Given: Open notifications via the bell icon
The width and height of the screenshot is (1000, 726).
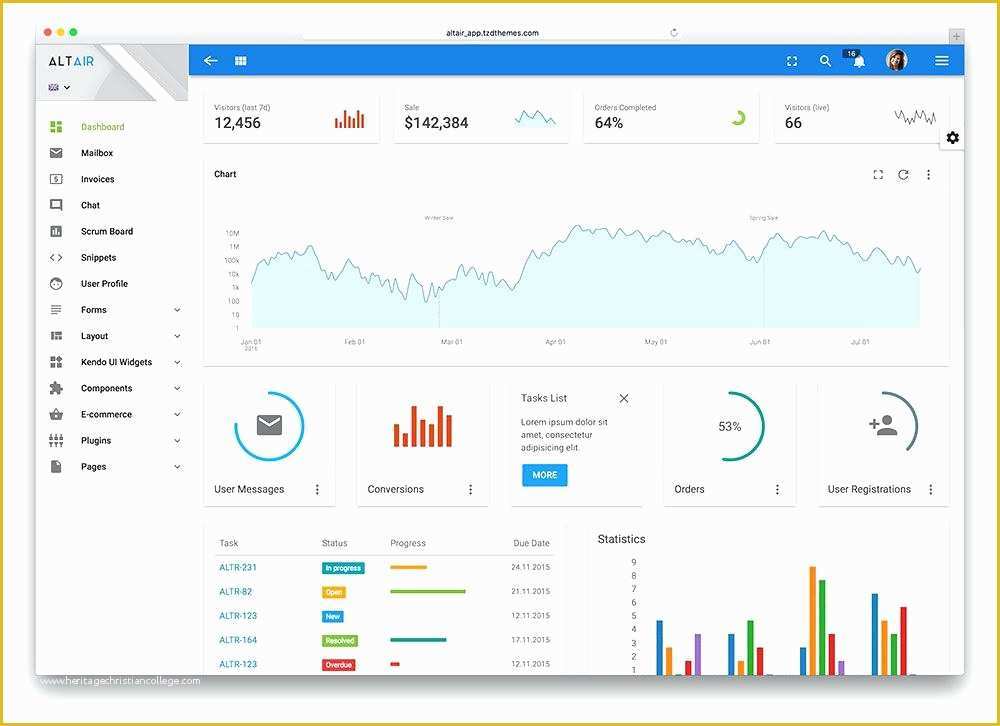Looking at the screenshot, I should pos(858,60).
